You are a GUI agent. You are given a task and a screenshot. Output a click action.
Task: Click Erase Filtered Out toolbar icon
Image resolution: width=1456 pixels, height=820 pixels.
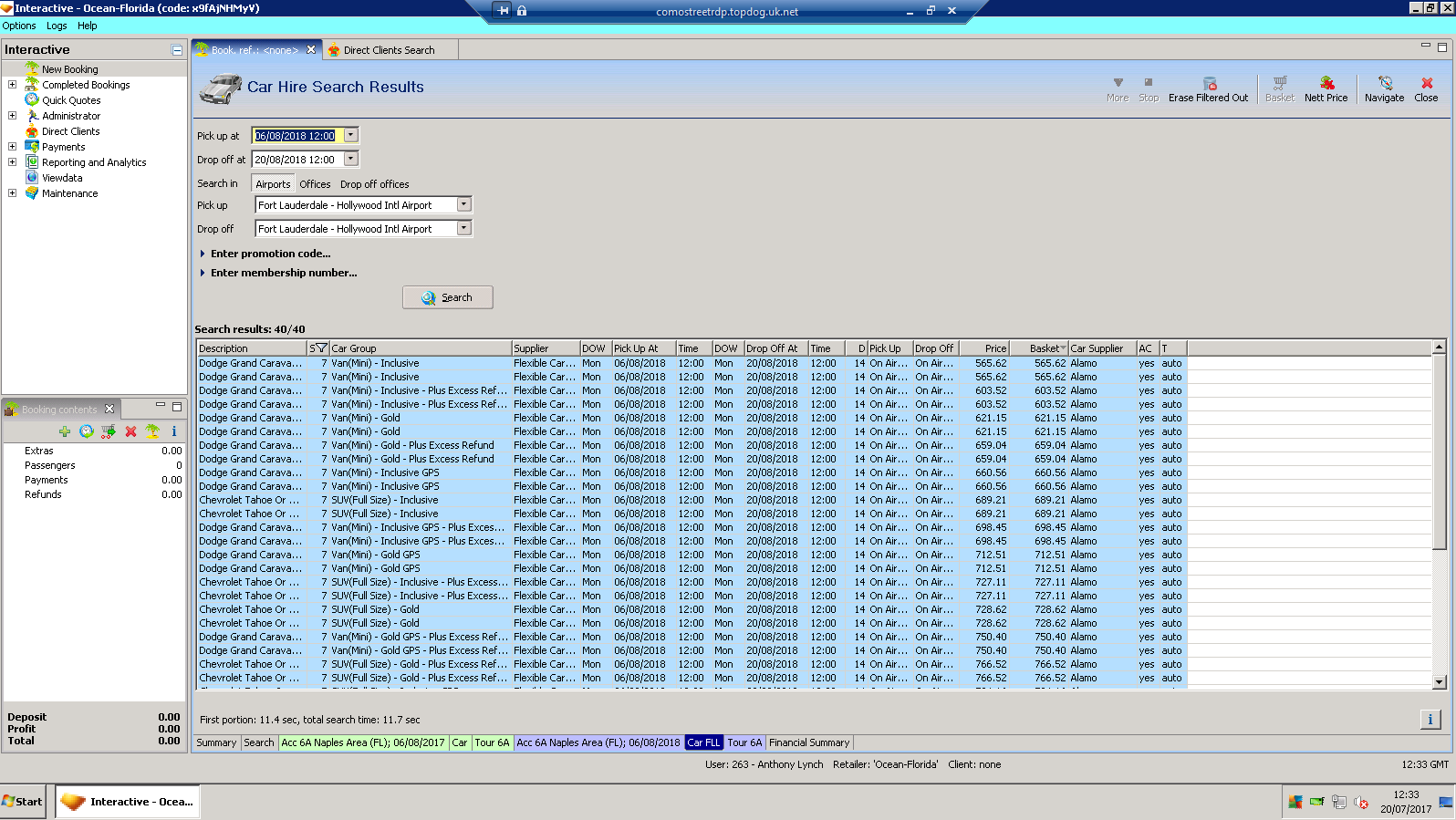tap(1209, 83)
